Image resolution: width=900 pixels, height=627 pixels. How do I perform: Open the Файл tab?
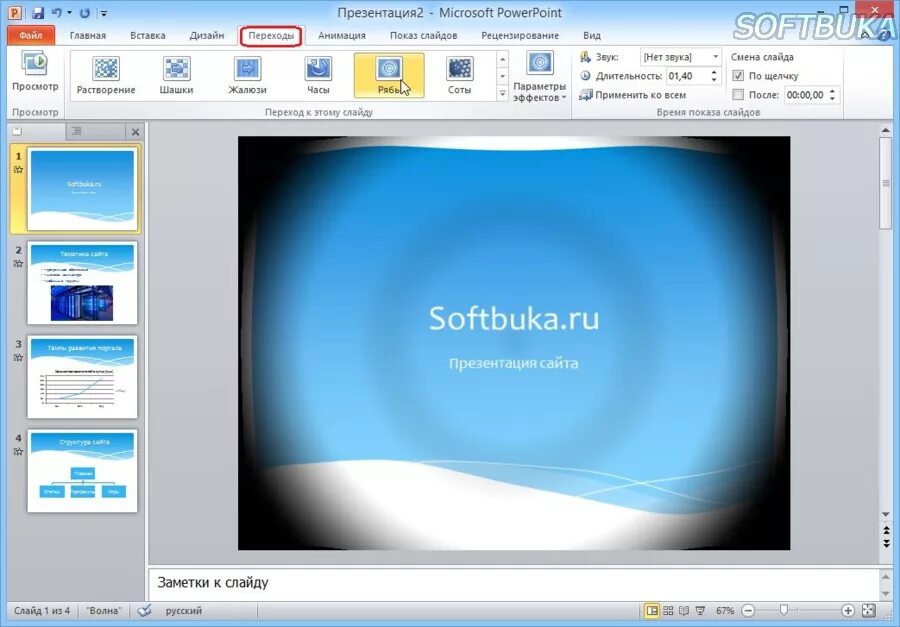(x=30, y=36)
